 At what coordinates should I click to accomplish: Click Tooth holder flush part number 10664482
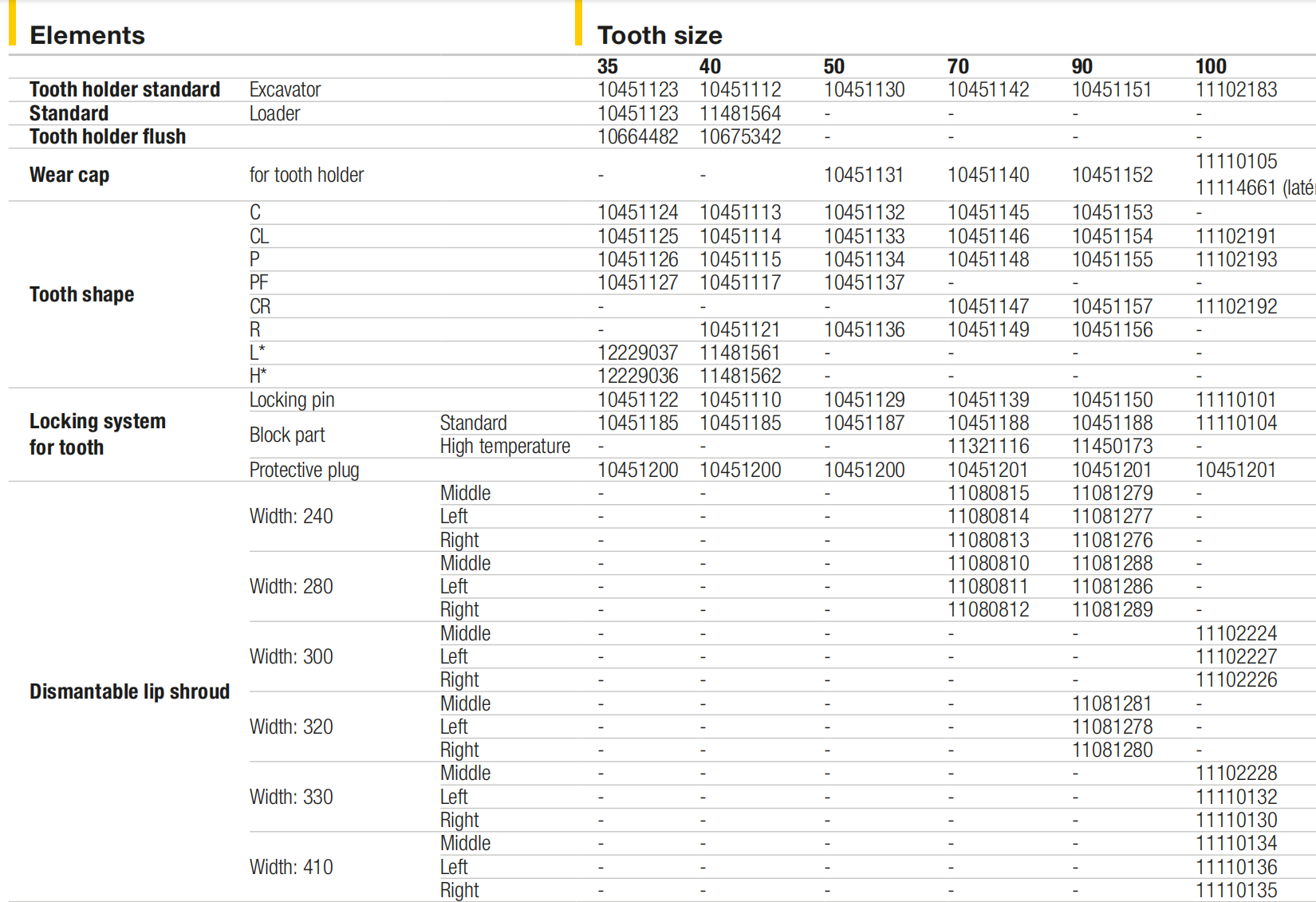(x=637, y=136)
